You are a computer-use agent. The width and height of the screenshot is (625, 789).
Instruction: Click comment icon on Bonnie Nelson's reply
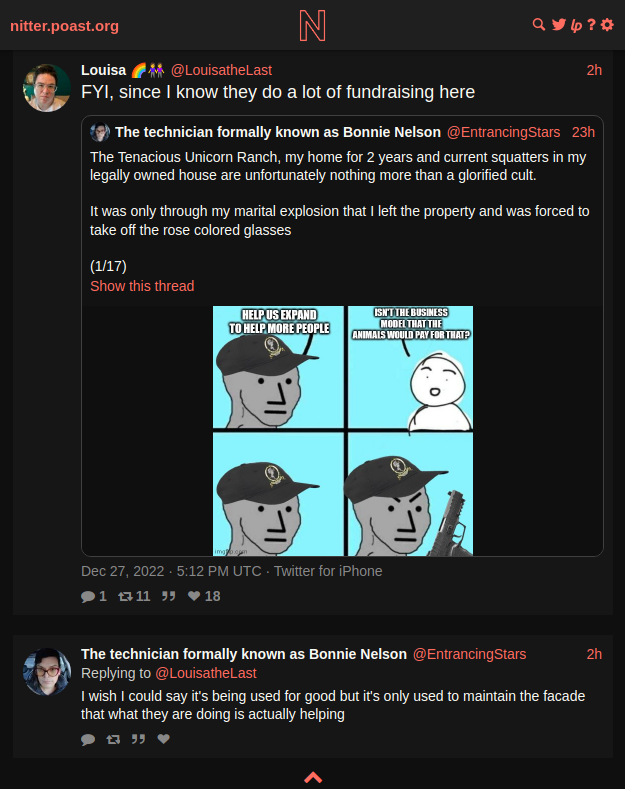[88, 739]
